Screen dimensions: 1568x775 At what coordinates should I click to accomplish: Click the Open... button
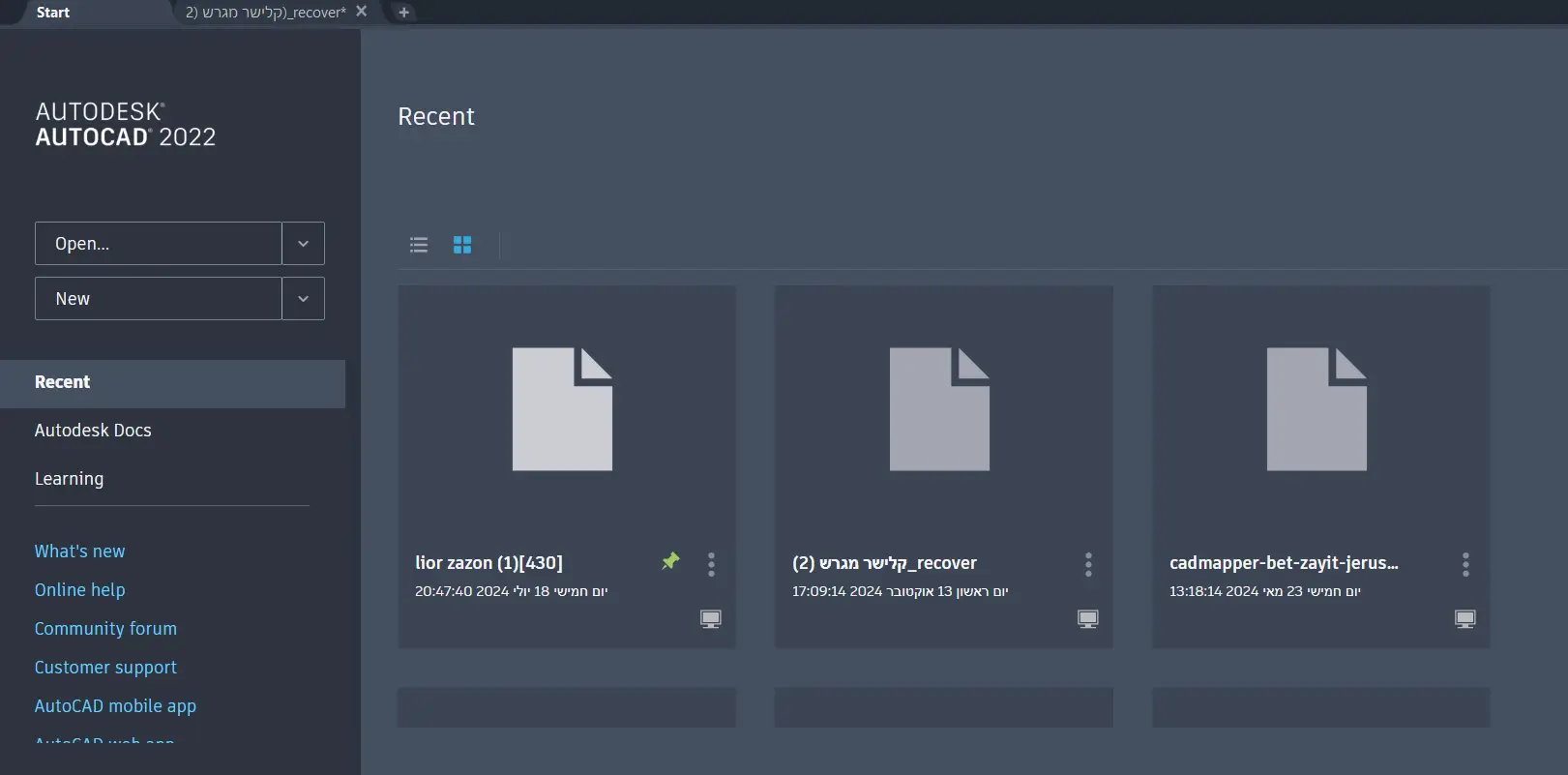tap(159, 244)
